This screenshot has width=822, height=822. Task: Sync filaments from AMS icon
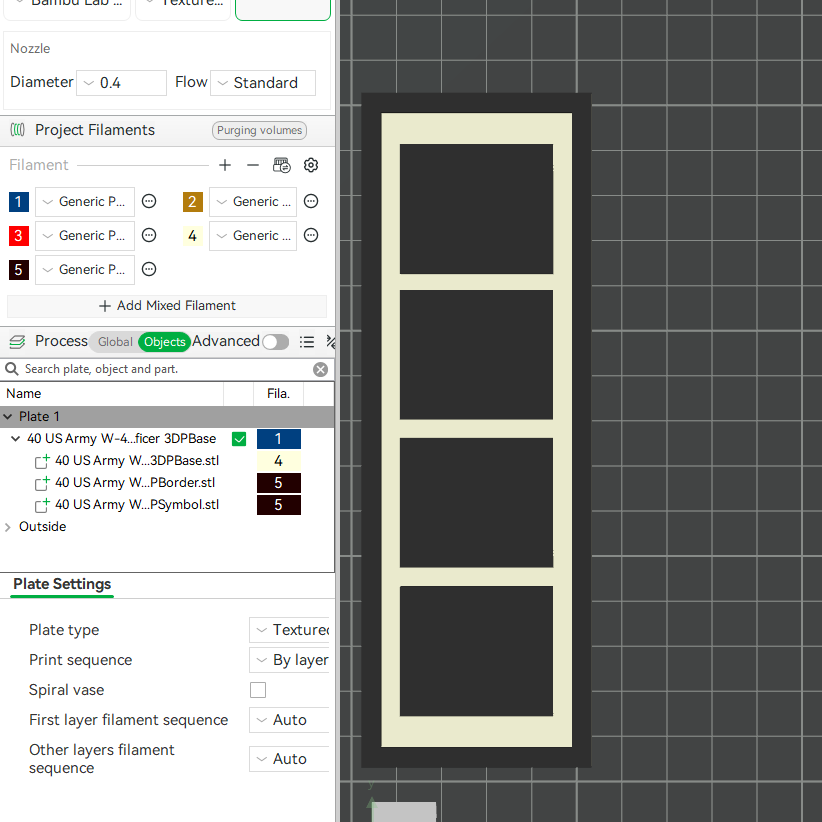[x=282, y=165]
